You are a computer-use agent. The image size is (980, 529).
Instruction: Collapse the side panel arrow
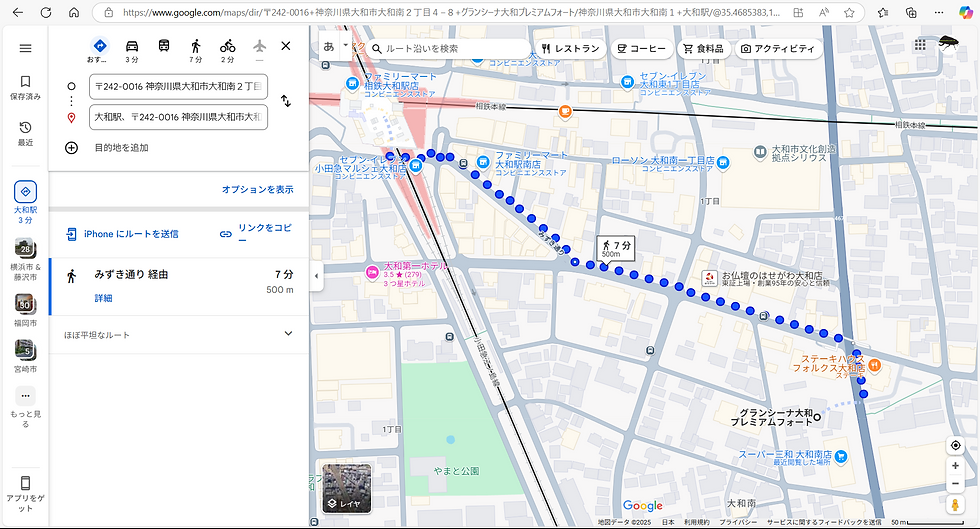click(x=316, y=276)
